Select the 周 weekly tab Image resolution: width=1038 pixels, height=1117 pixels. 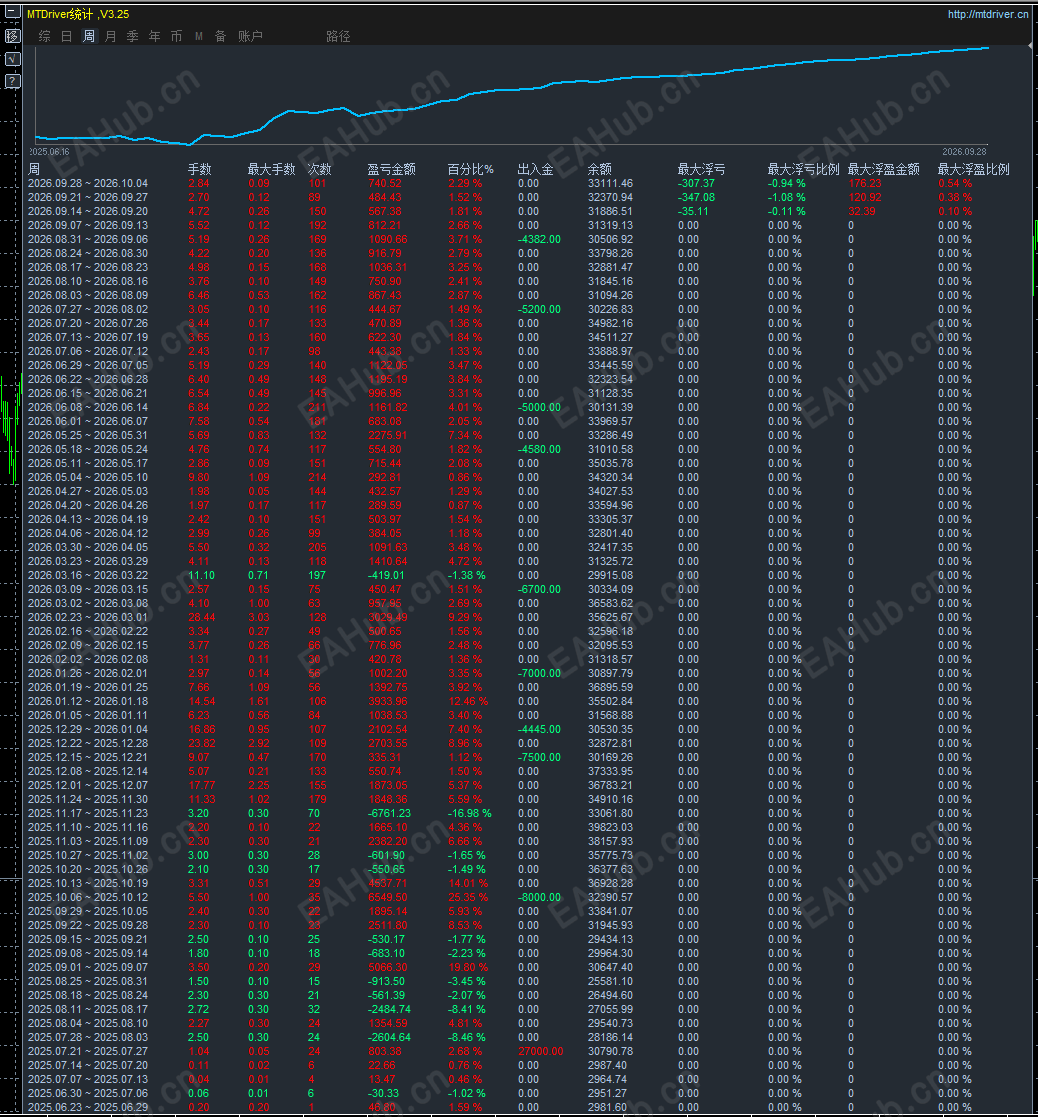(88, 36)
